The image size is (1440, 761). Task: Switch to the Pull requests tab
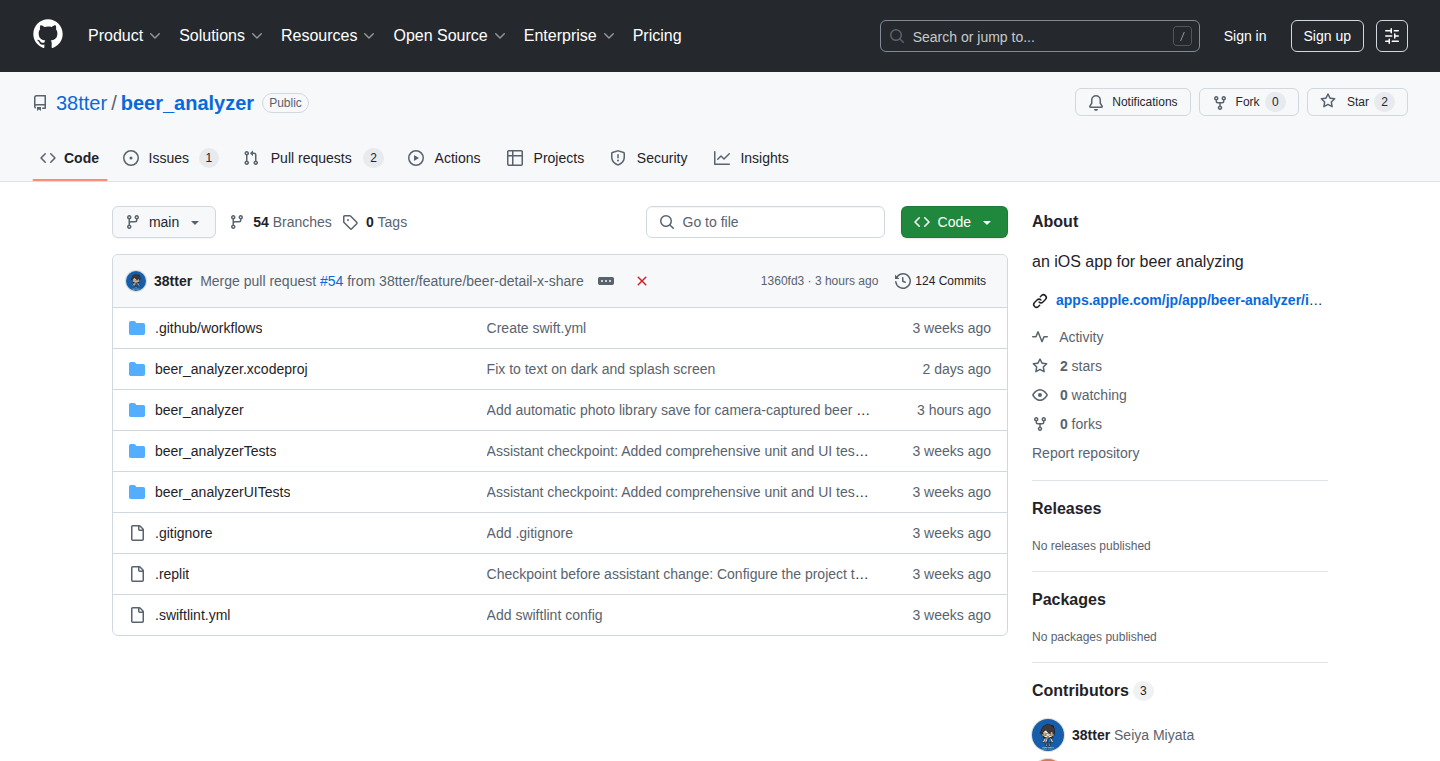(x=313, y=158)
